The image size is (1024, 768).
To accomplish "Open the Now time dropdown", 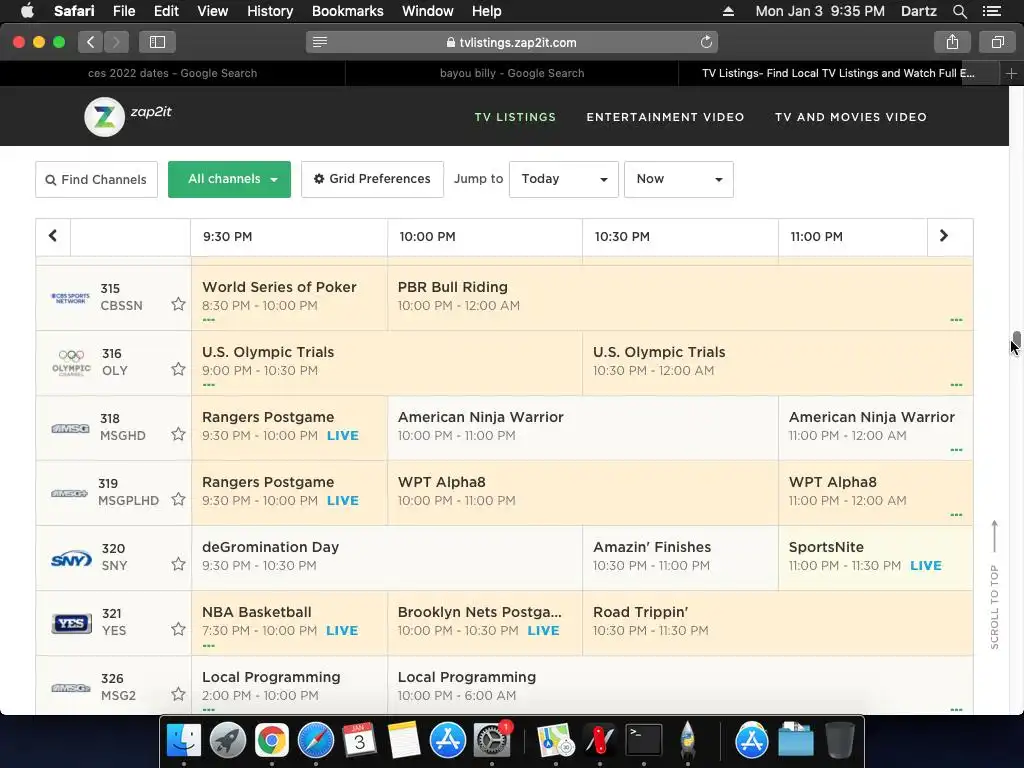I will pos(679,179).
